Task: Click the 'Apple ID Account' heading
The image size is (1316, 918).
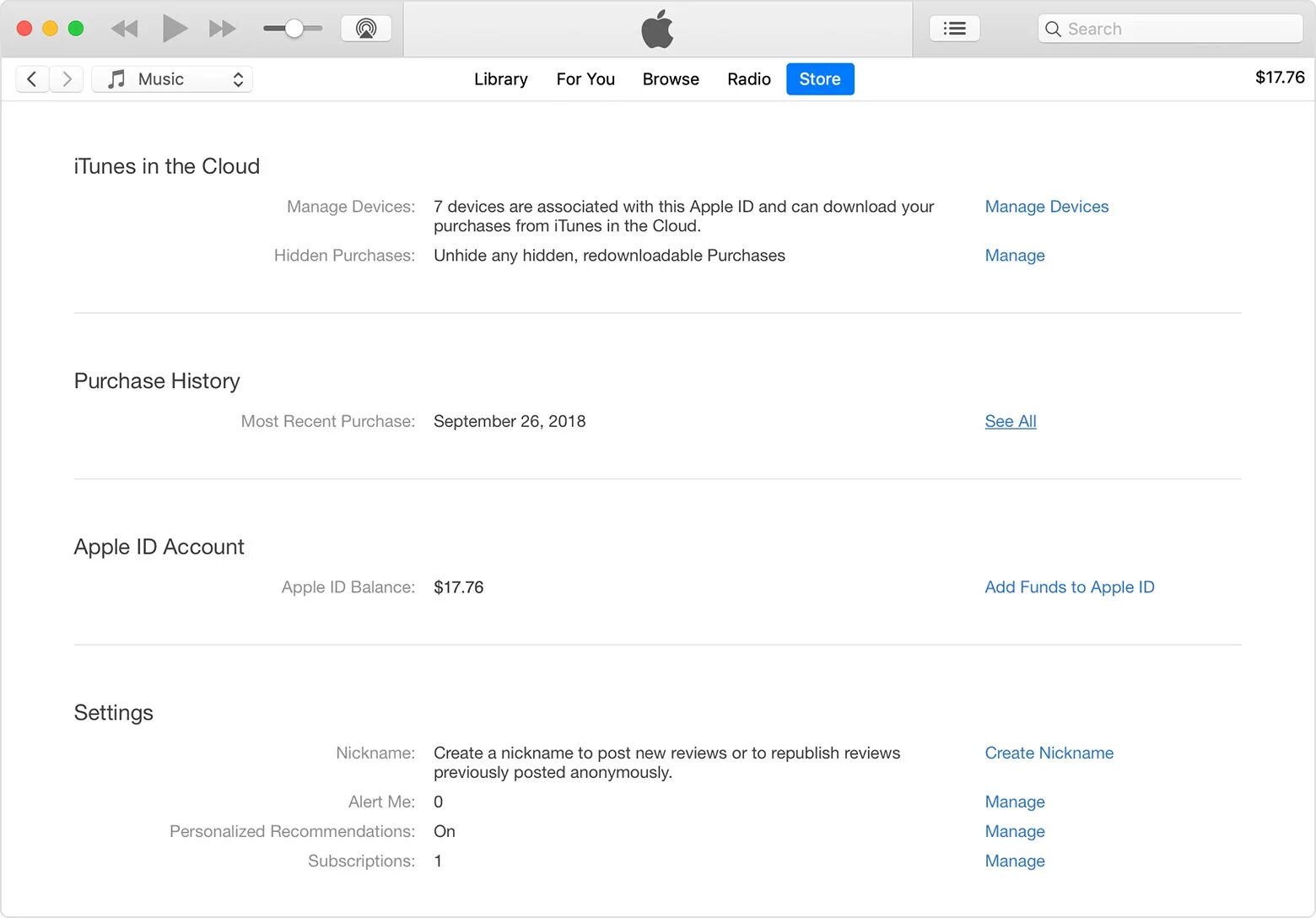Action: pos(159,547)
